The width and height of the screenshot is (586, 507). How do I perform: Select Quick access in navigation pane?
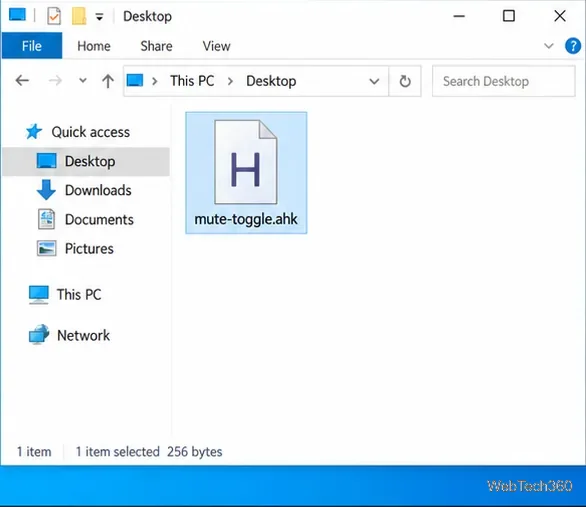(91, 132)
